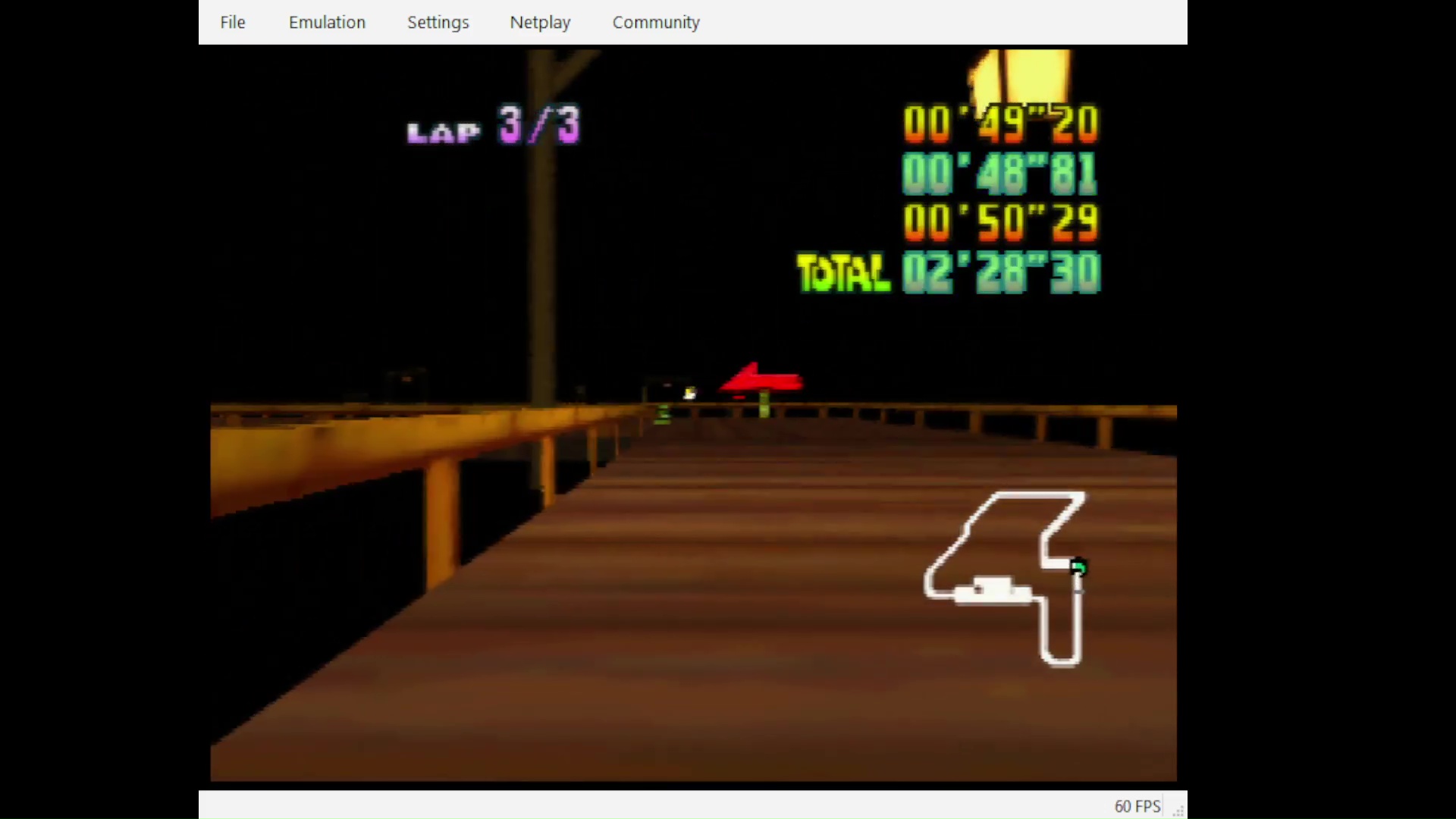Click the window resize grip in status bar
The image size is (1456, 819).
click(1178, 811)
